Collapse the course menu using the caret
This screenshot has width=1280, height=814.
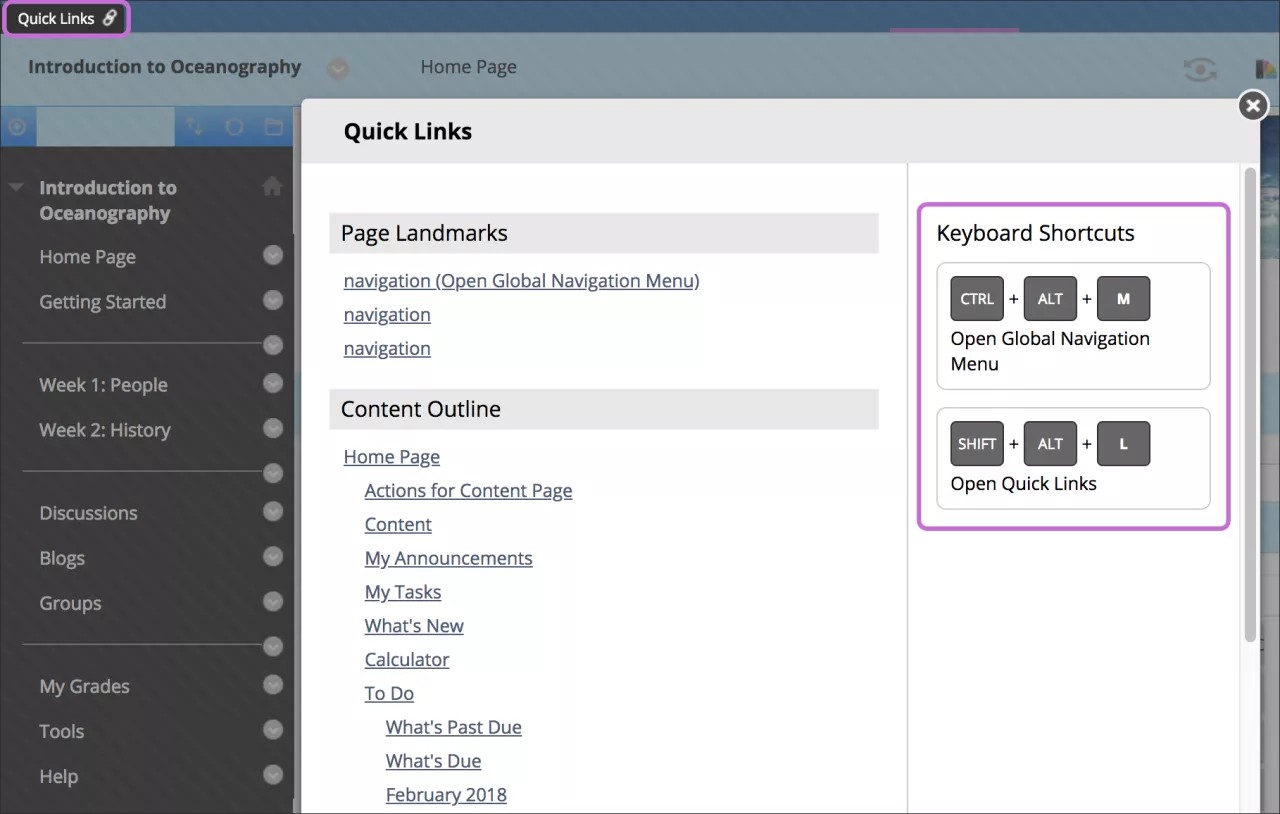pyautogui.click(x=16, y=187)
